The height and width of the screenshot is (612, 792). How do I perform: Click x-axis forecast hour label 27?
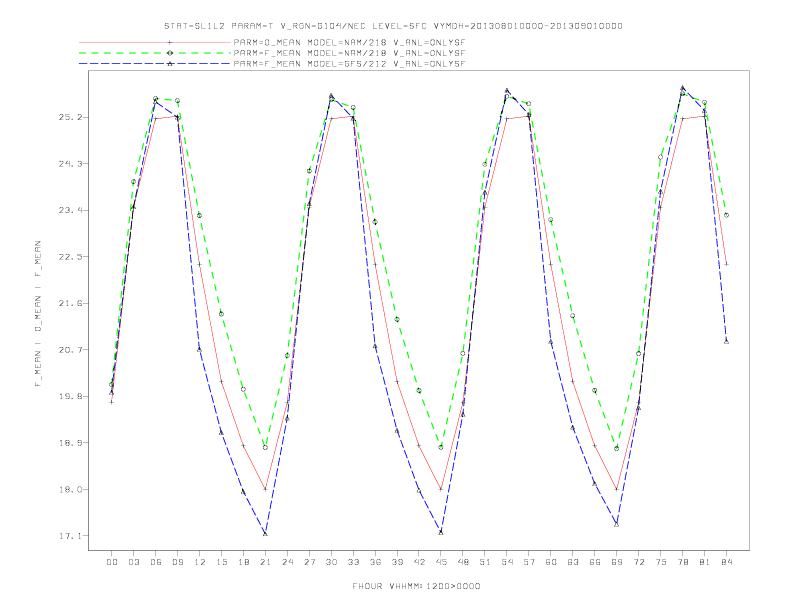tap(309, 562)
